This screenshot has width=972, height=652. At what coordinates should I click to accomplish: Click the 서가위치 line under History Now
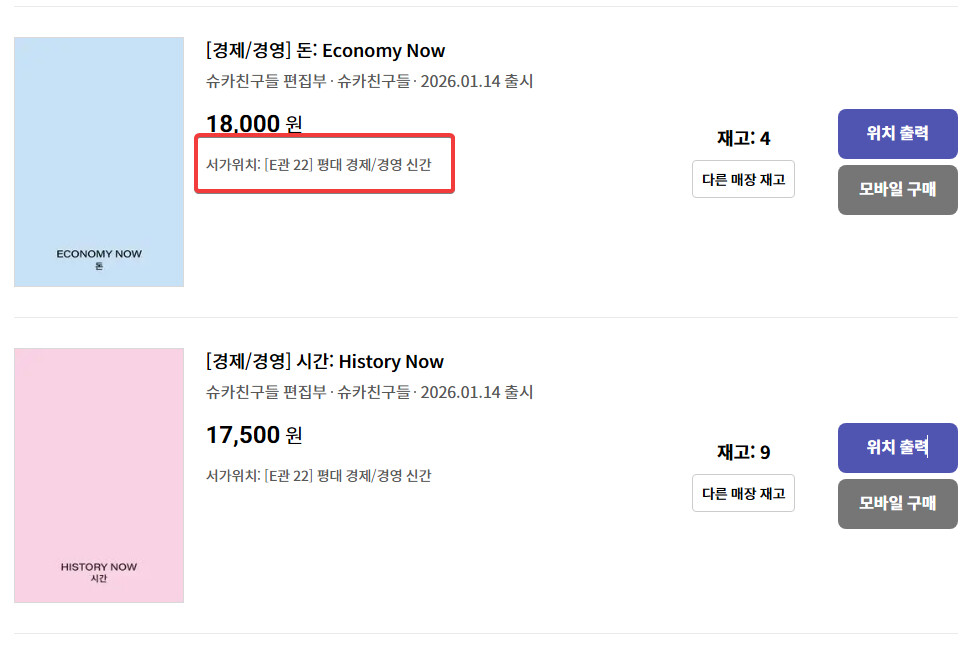coord(319,476)
